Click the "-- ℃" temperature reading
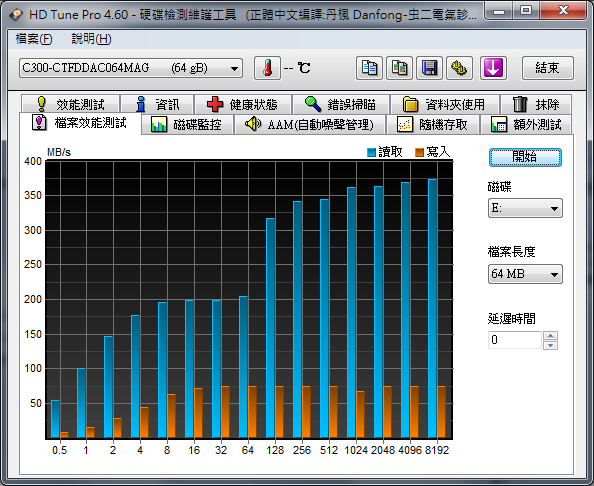 coord(297,68)
